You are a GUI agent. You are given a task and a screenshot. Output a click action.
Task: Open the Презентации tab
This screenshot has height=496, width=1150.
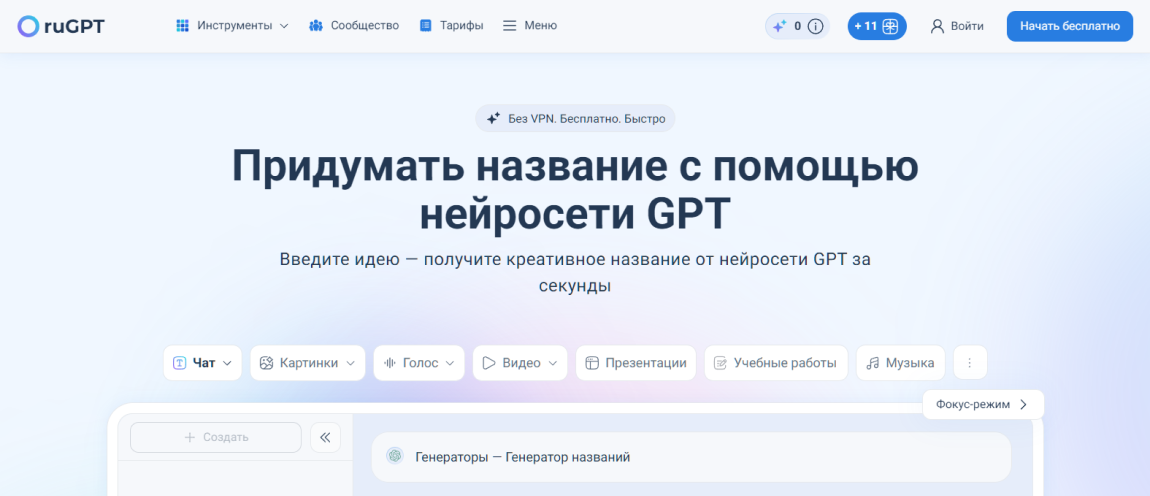pyautogui.click(x=636, y=362)
